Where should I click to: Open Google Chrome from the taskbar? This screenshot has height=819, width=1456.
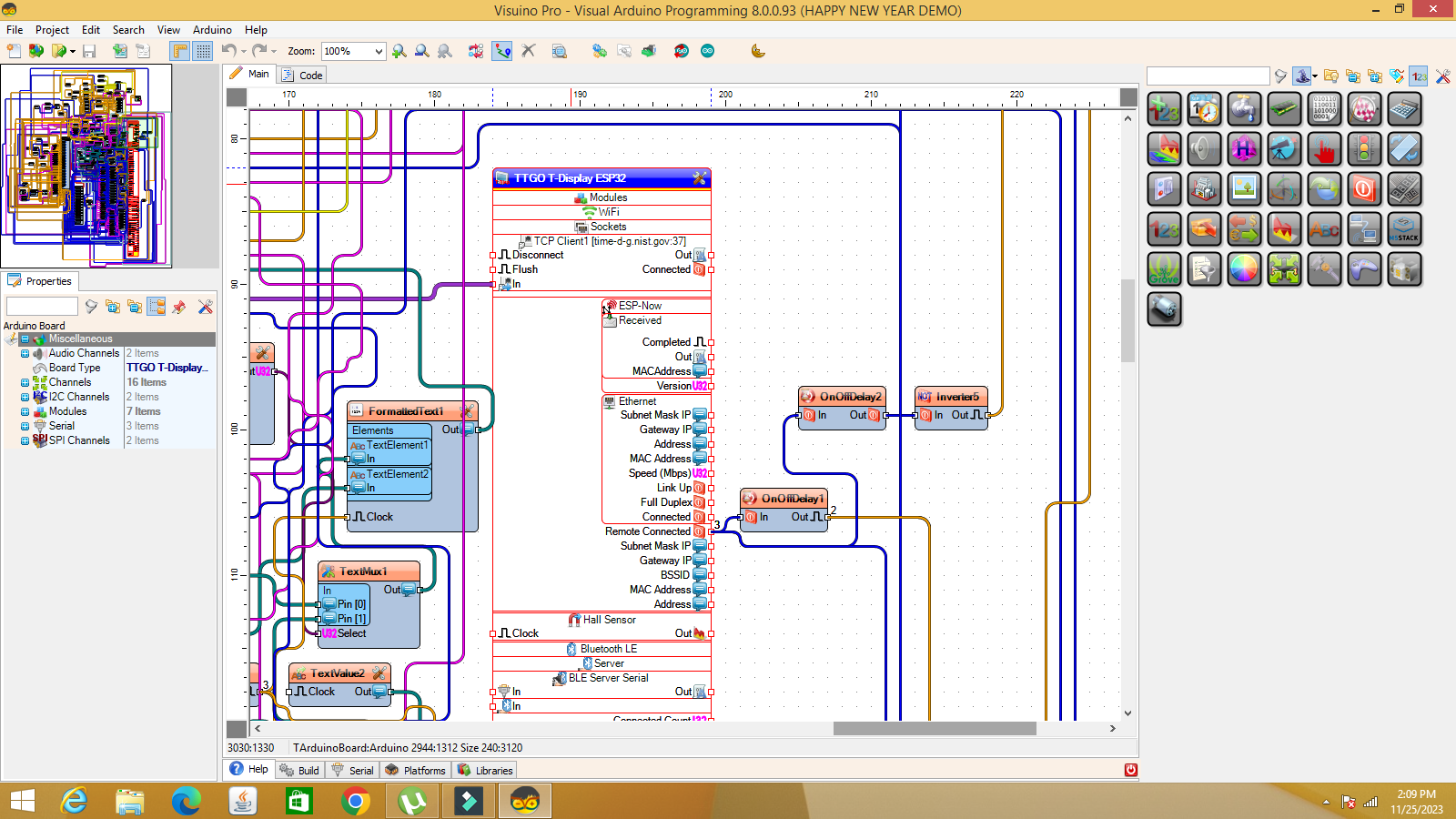(x=356, y=801)
